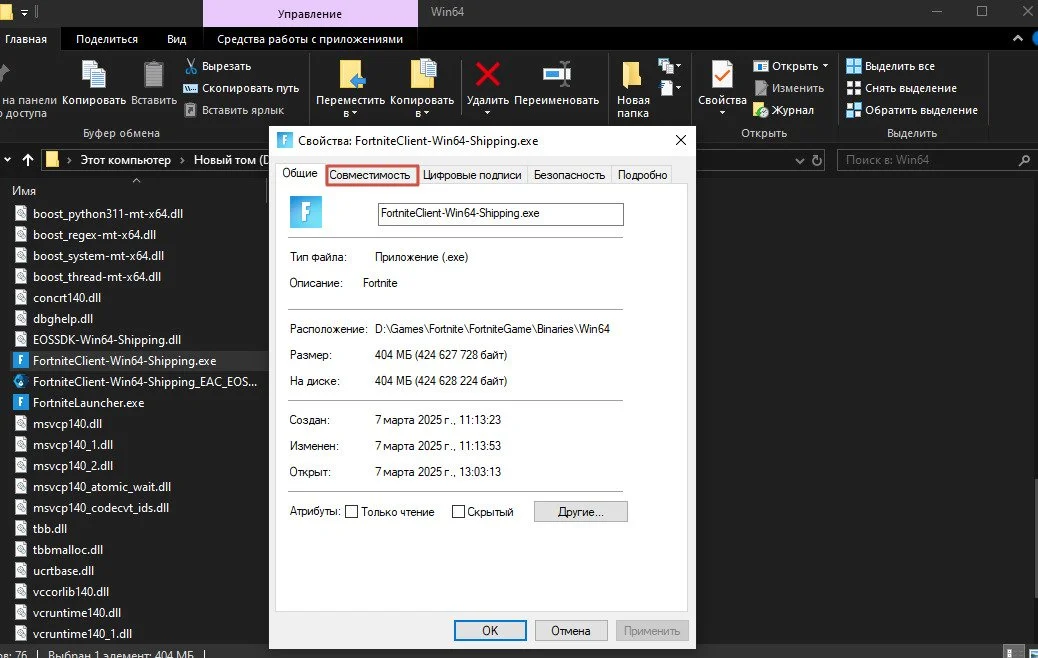Expand the Свойства dropdown arrow in the ribbon
The height and width of the screenshot is (658, 1038).
click(x=722, y=113)
